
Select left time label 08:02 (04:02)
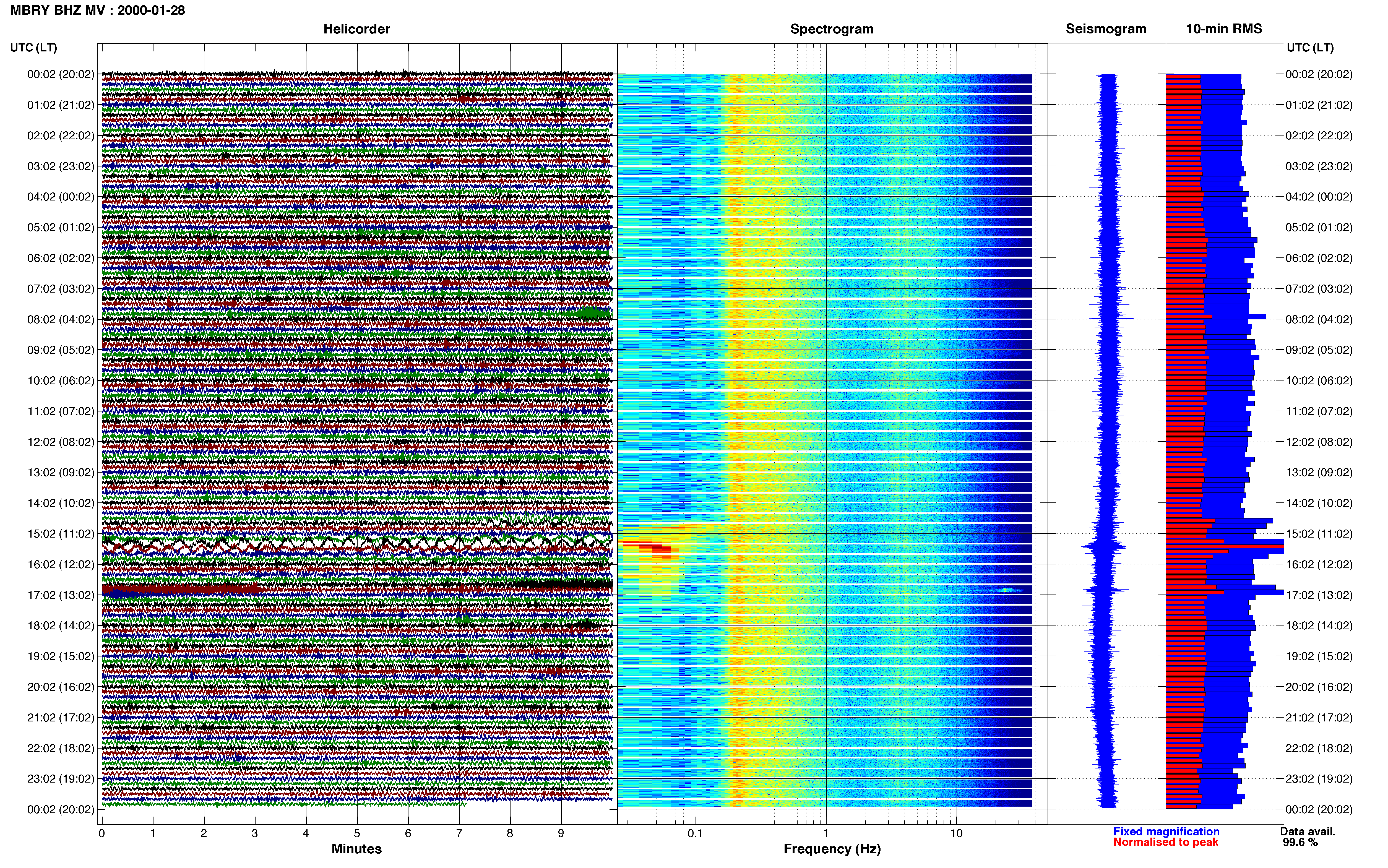tap(61, 319)
